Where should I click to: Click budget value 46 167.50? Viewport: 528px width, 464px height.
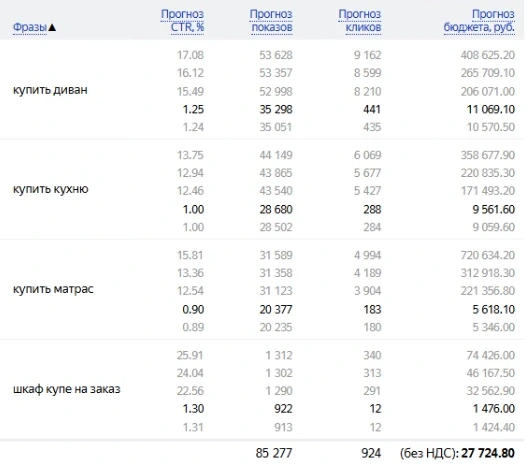(x=491, y=373)
